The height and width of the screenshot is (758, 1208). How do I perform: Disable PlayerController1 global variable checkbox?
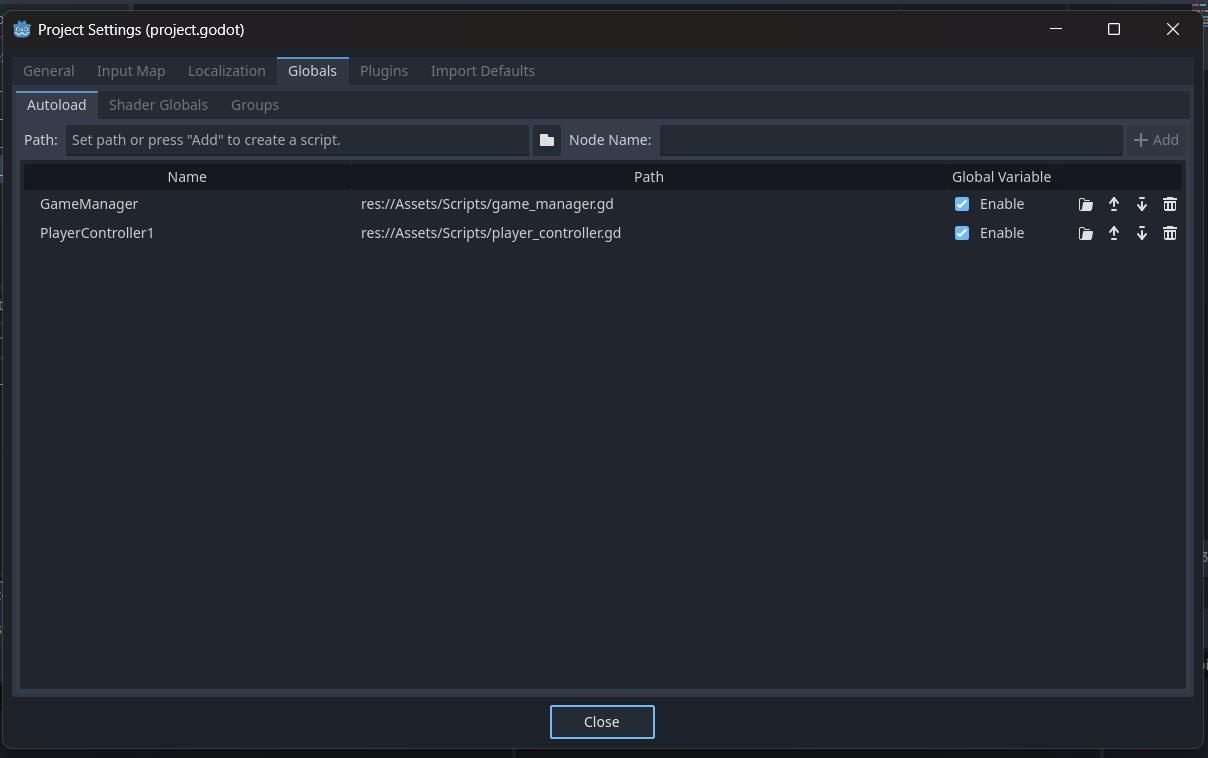[x=962, y=233]
